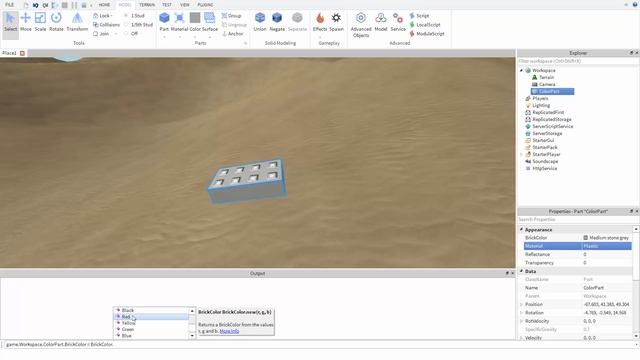The width and height of the screenshot is (640, 360).
Task: Open the Lock tool dropdown
Action: pos(103,16)
